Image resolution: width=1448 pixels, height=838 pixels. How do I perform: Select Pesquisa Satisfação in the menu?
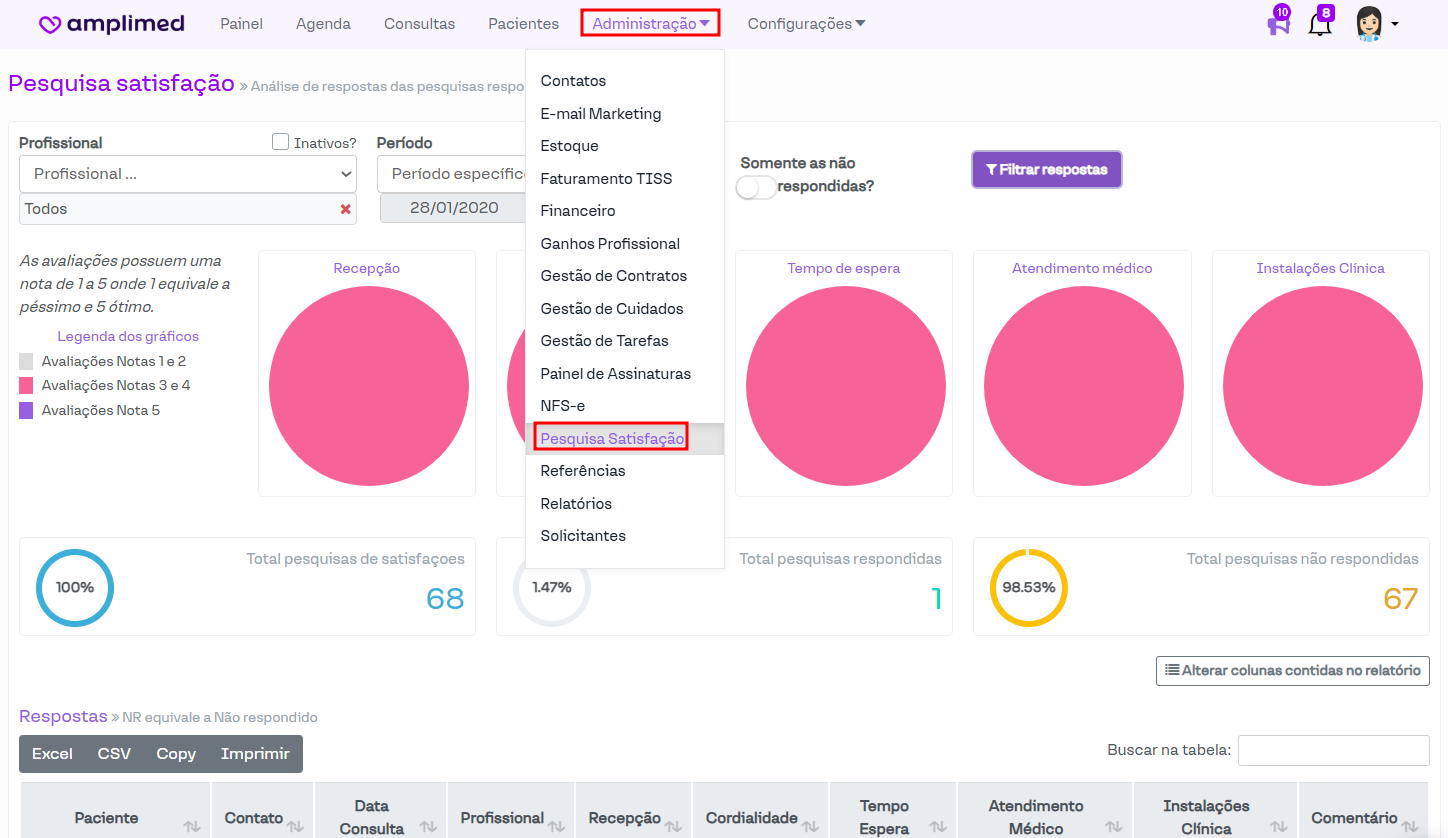(612, 438)
